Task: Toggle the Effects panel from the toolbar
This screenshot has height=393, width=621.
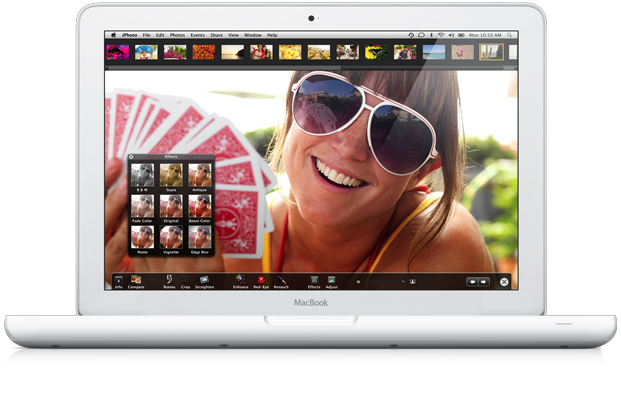Action: [x=314, y=282]
